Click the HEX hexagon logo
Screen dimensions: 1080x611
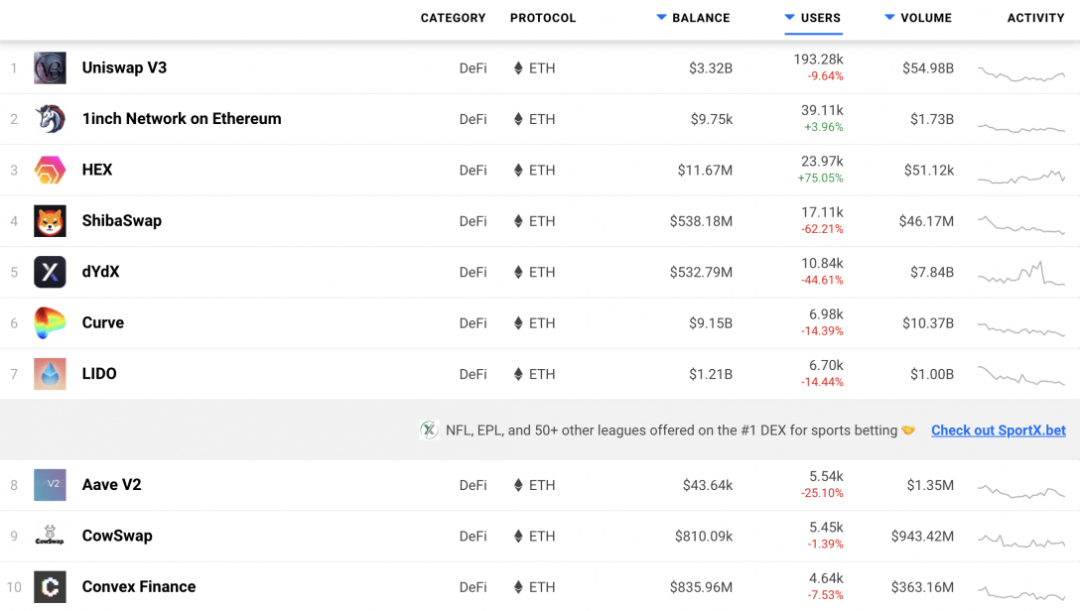click(50, 170)
